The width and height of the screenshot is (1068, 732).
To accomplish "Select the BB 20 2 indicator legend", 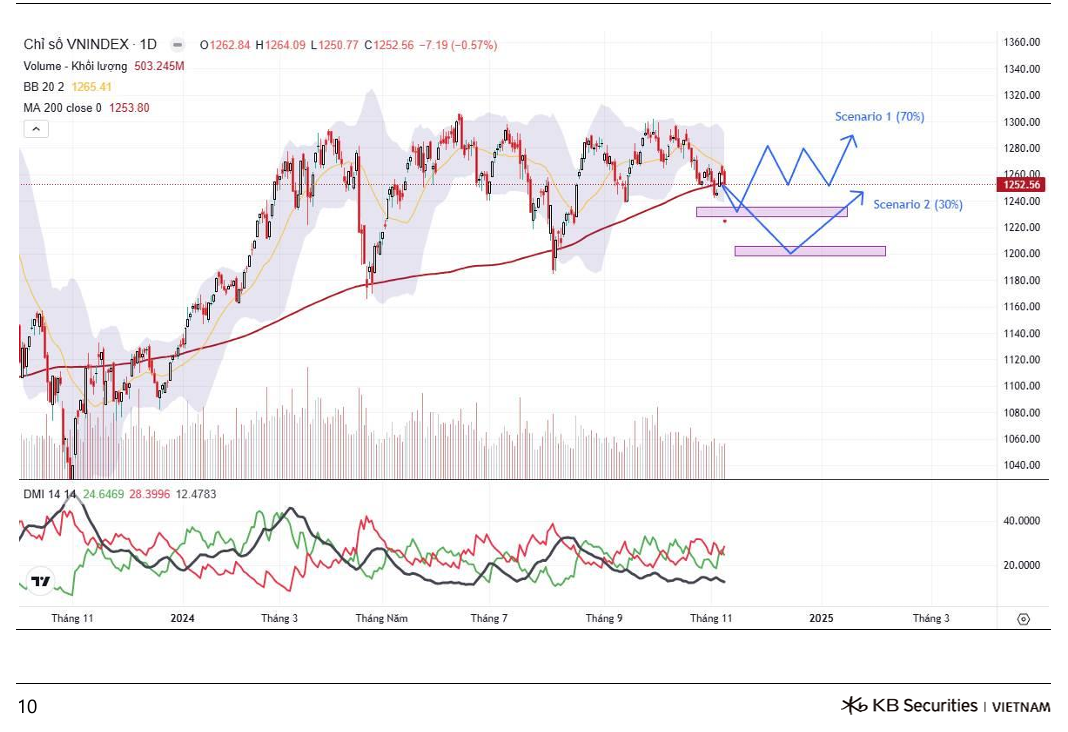I will pyautogui.click(x=45, y=87).
